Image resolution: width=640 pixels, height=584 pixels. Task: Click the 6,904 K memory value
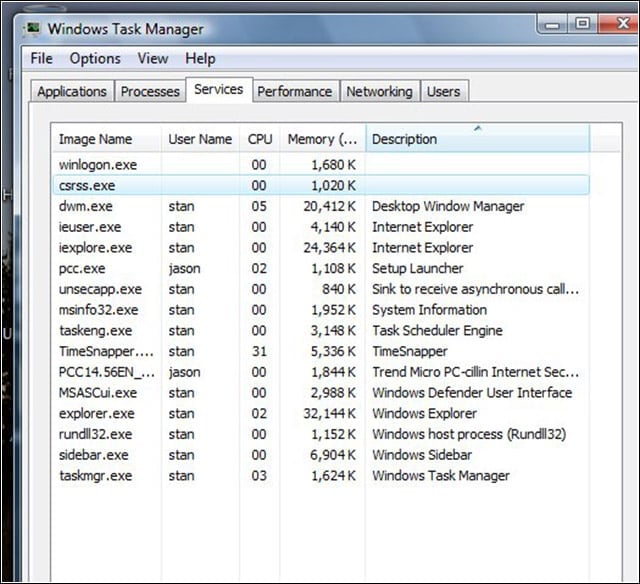click(333, 455)
